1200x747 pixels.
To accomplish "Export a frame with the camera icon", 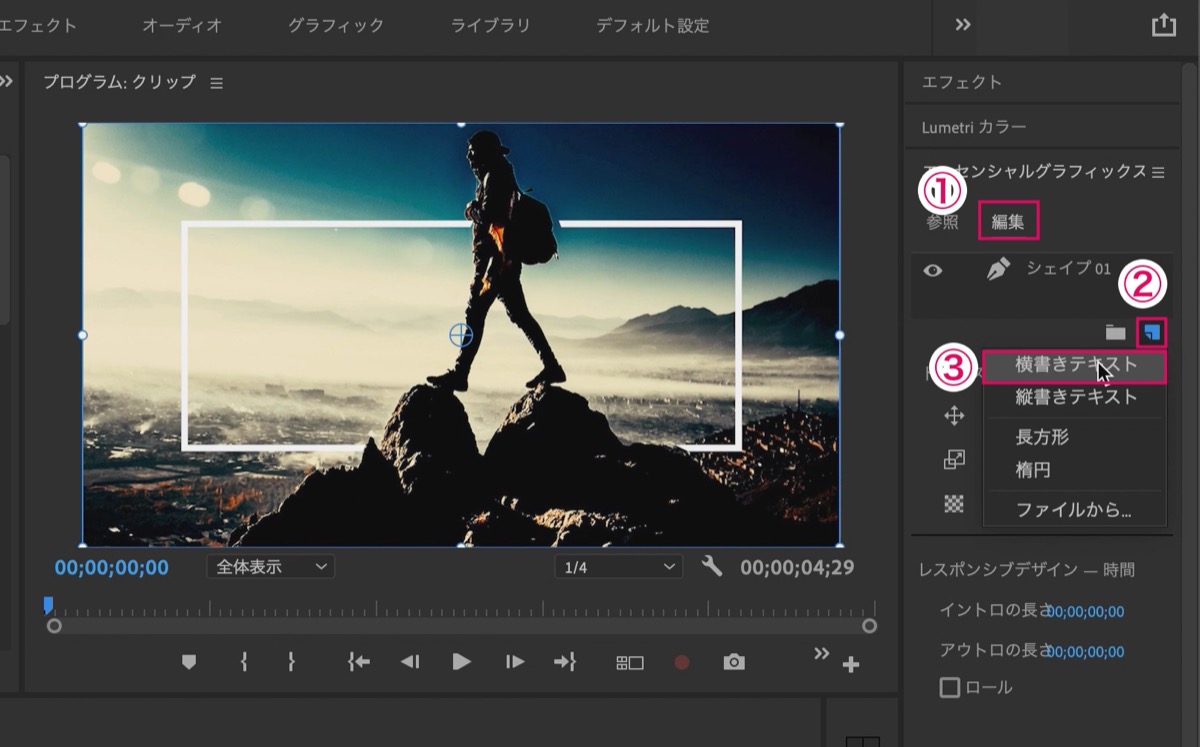I will pyautogui.click(x=734, y=662).
